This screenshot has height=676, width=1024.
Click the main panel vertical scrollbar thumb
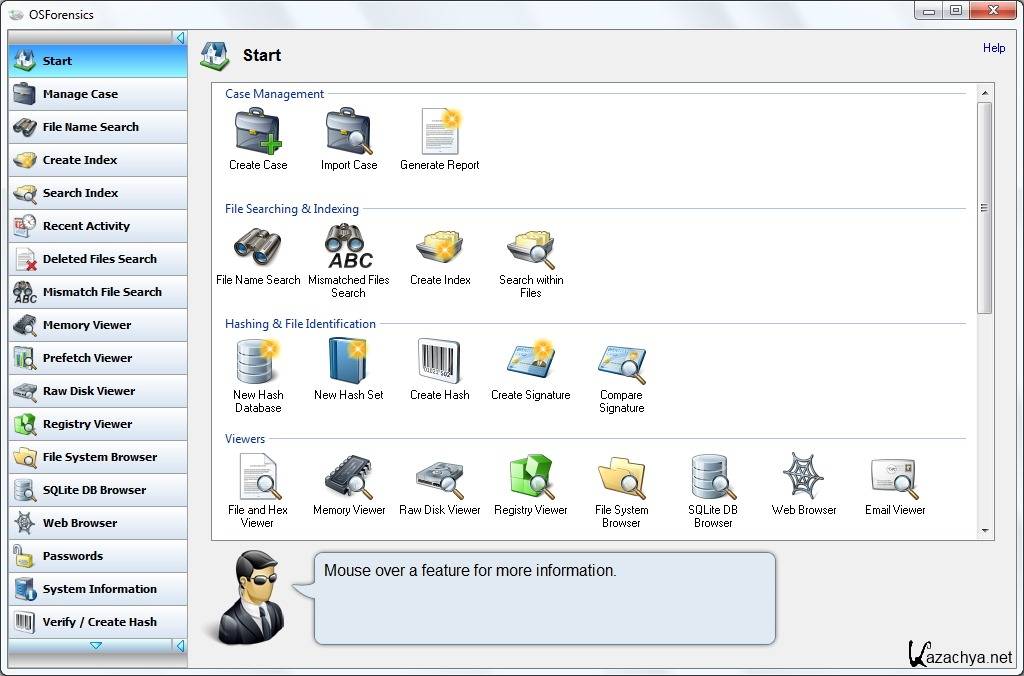pos(984,208)
